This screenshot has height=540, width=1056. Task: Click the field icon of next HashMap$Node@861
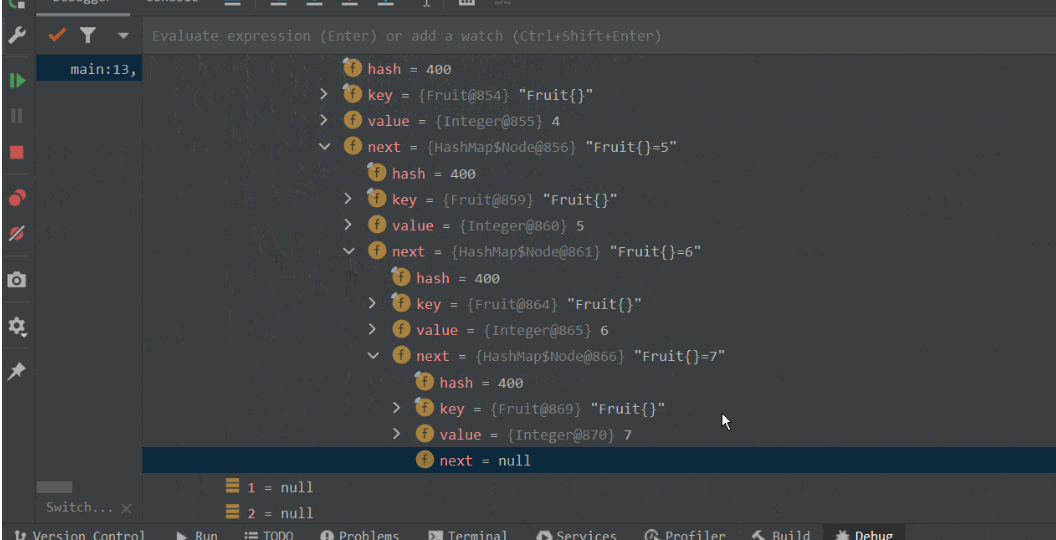(x=377, y=251)
